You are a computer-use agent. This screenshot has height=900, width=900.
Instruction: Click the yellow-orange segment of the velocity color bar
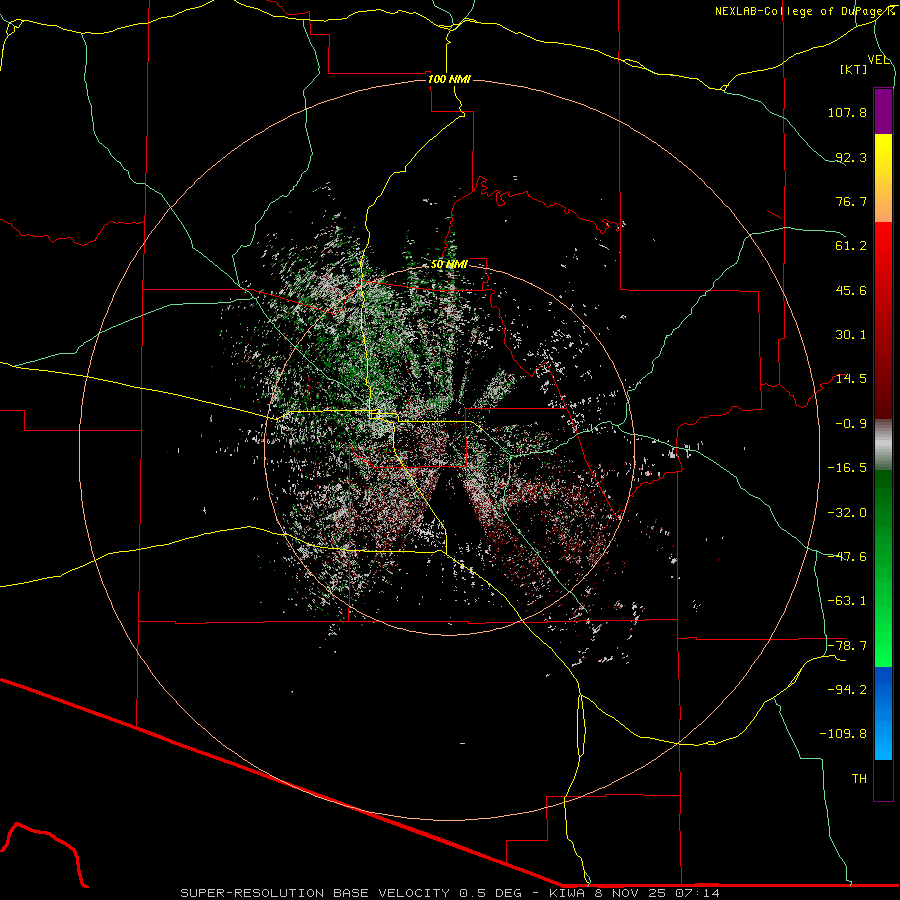coord(883,178)
